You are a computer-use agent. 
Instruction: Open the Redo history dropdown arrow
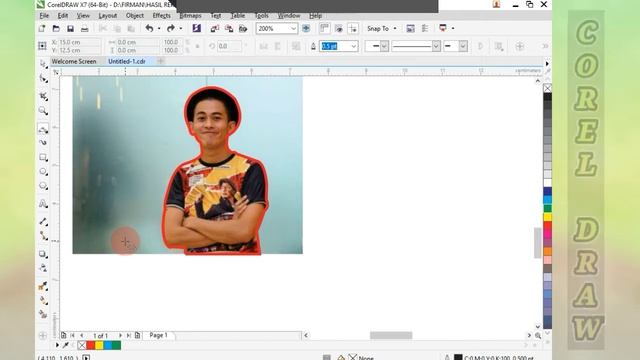(x=180, y=29)
